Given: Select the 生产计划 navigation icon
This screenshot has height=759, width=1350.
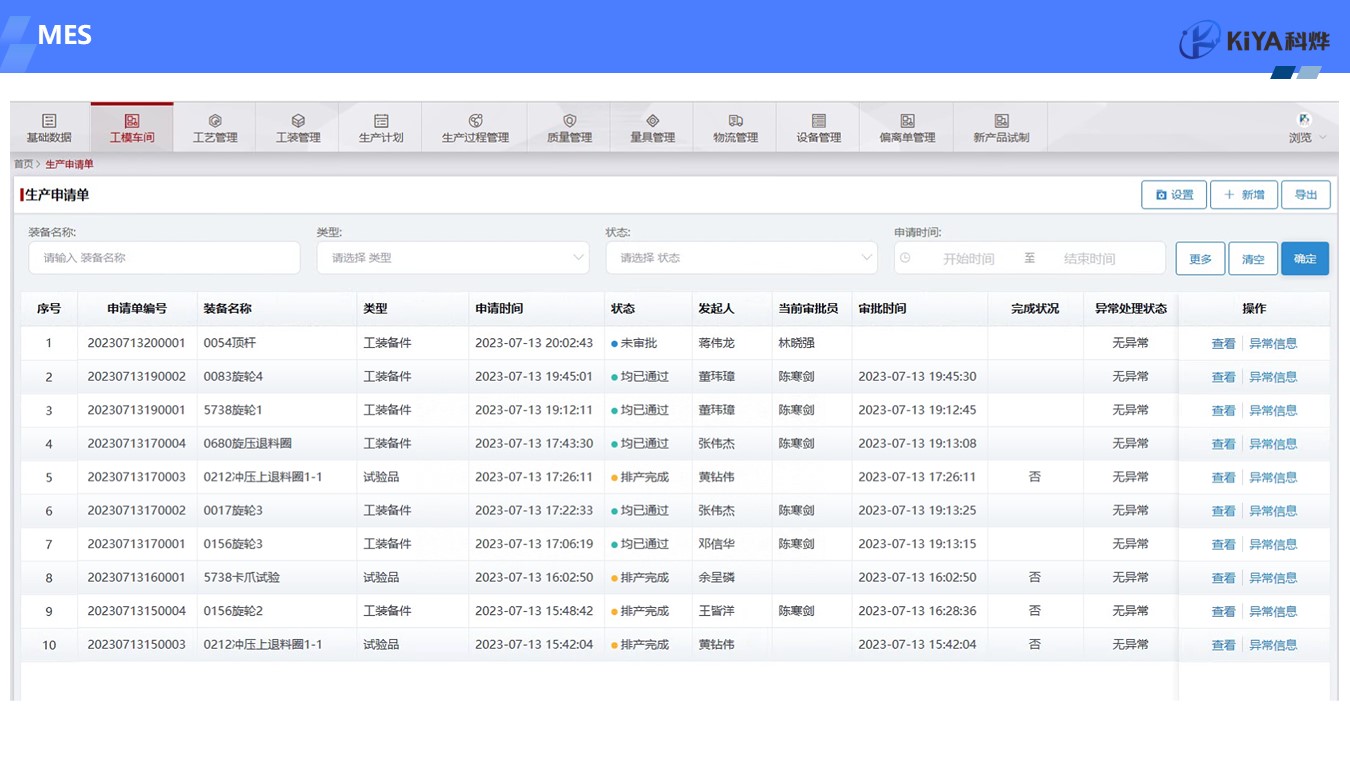Looking at the screenshot, I should point(381,121).
